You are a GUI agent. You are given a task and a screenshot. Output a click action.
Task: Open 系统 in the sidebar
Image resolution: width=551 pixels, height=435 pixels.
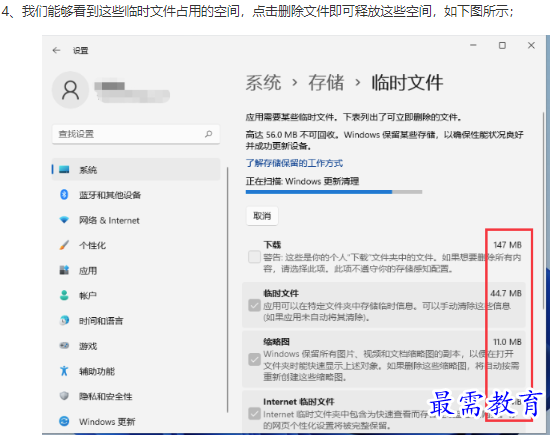pos(136,170)
